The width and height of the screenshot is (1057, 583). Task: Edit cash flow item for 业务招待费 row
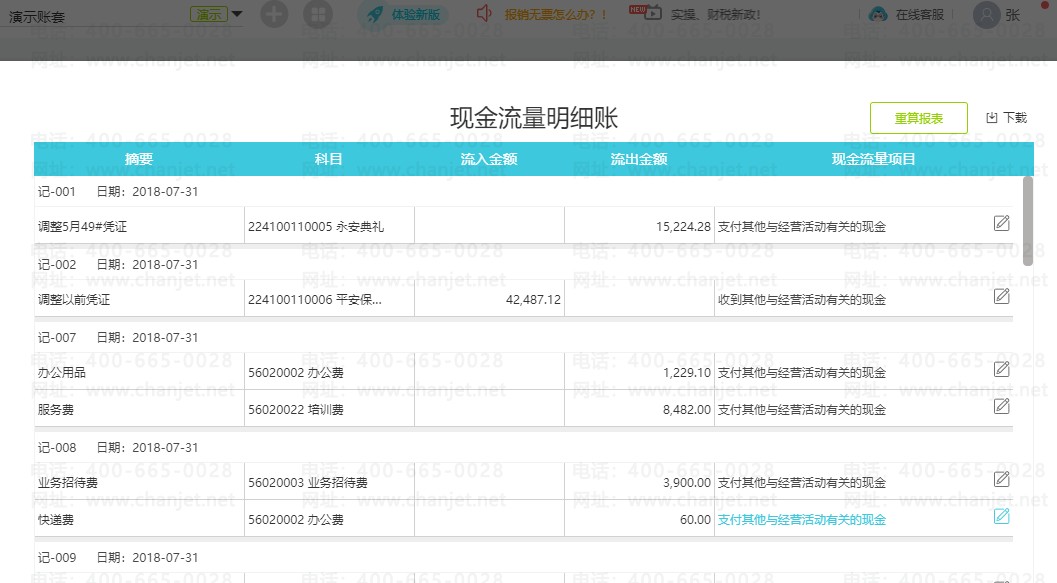tap(1002, 479)
